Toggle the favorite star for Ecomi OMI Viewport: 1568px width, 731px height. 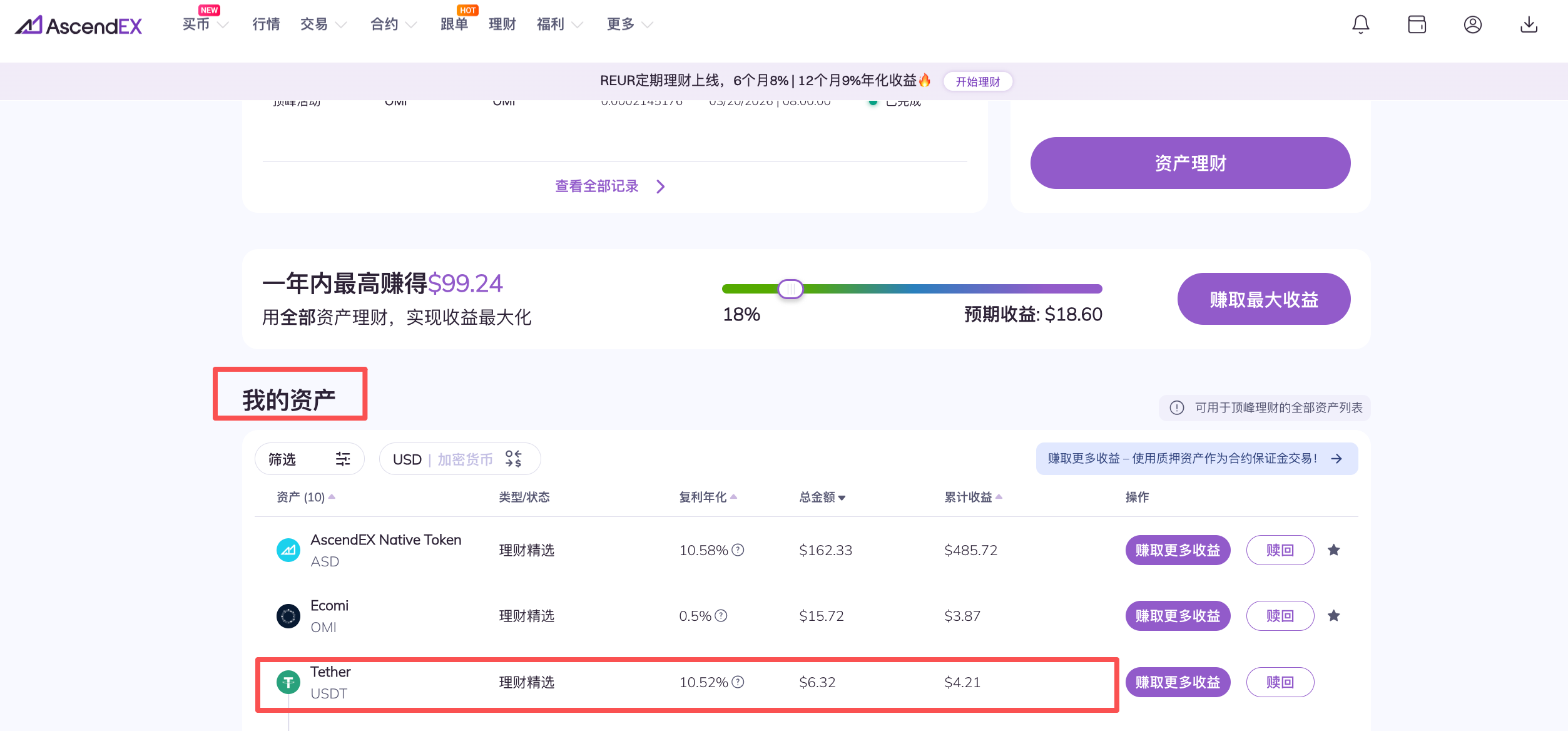1334,616
